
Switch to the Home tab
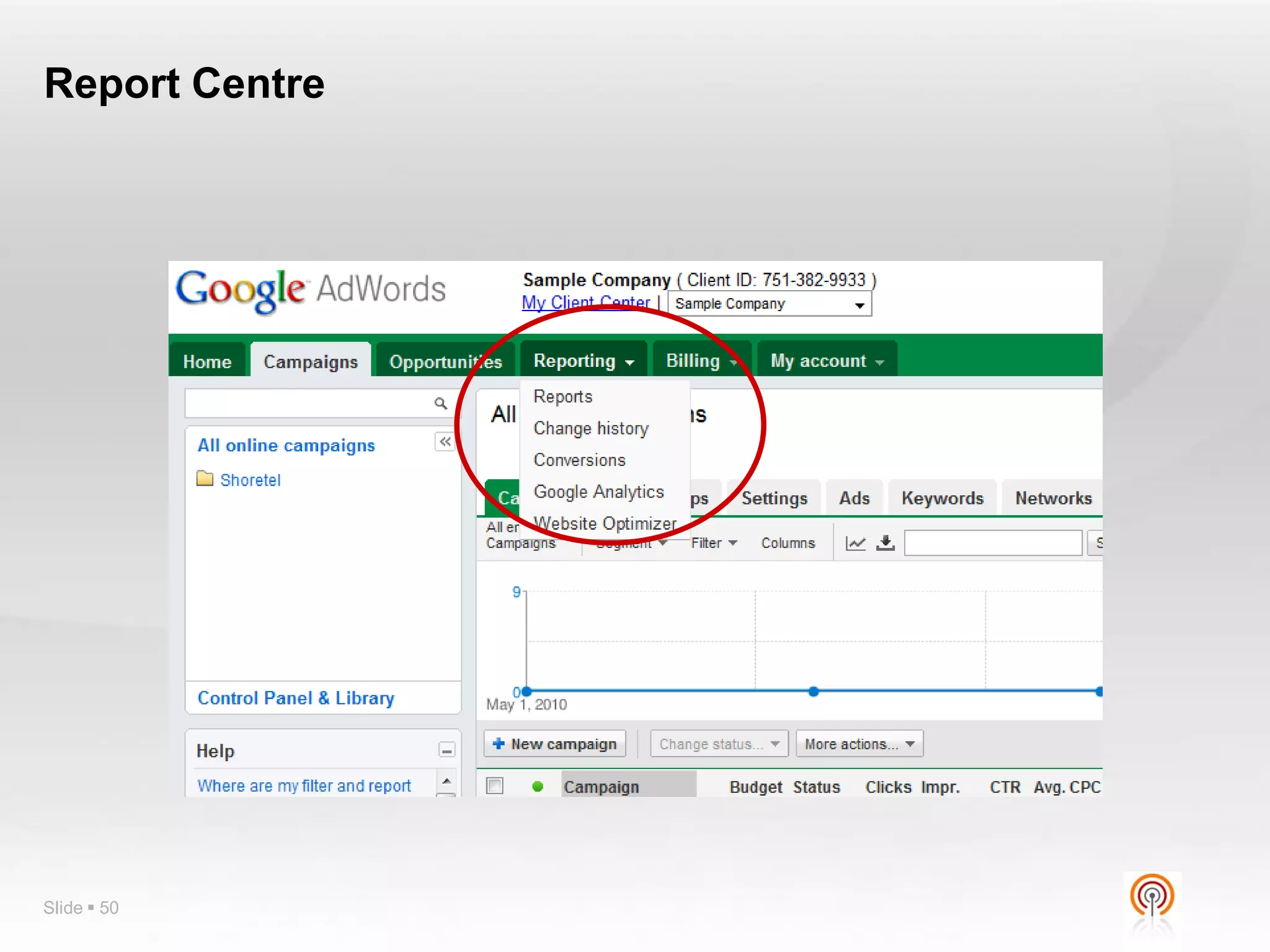(207, 361)
